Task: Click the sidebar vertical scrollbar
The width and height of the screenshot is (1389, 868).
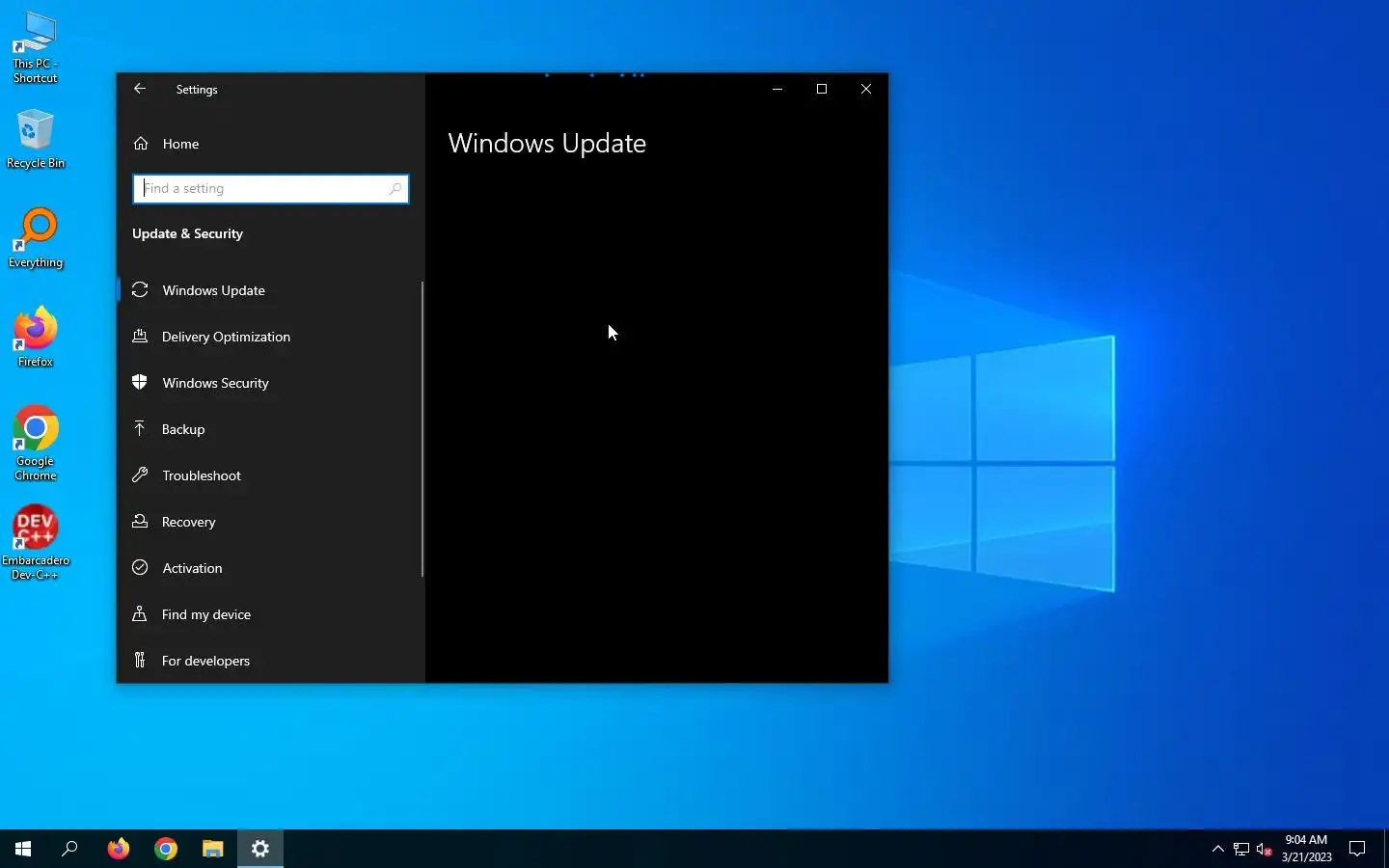Action: 422,429
